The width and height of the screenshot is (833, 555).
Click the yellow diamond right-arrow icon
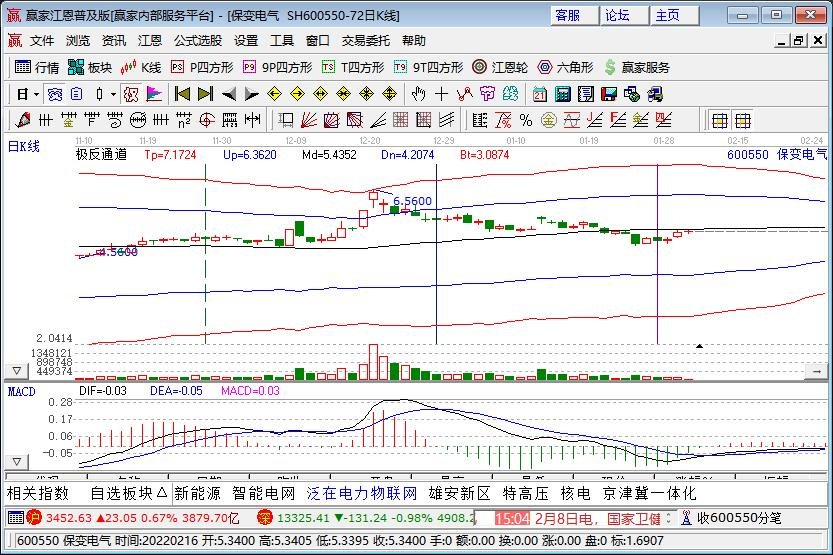[x=298, y=94]
